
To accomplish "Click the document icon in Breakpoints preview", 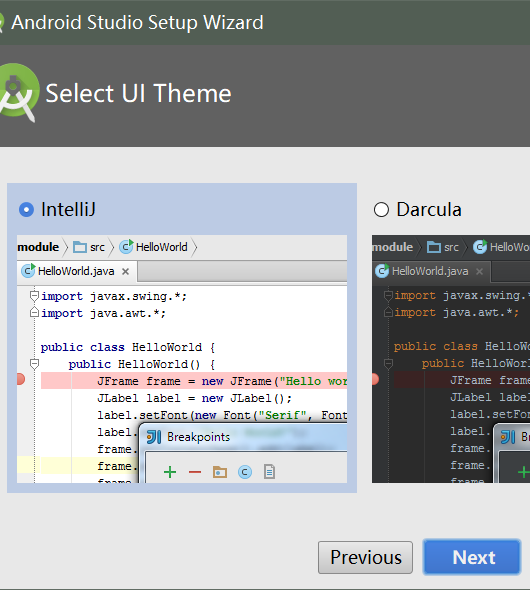I will tap(269, 472).
